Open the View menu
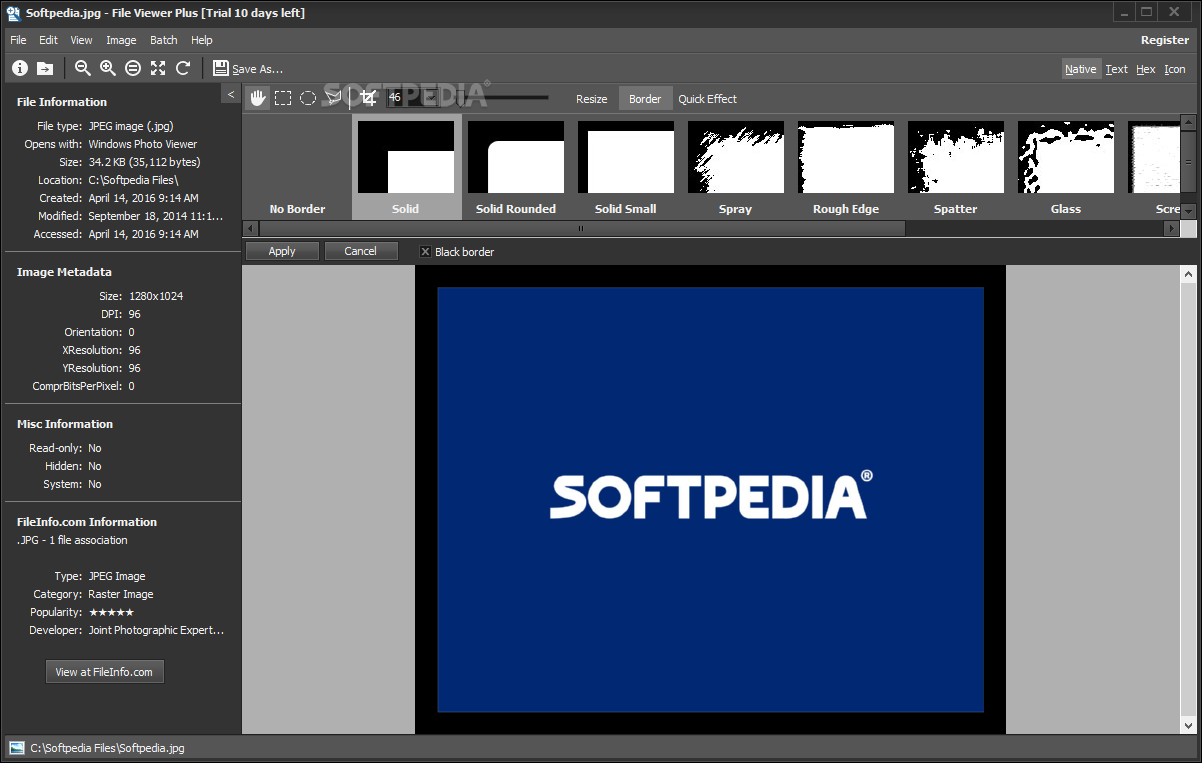 (x=81, y=40)
